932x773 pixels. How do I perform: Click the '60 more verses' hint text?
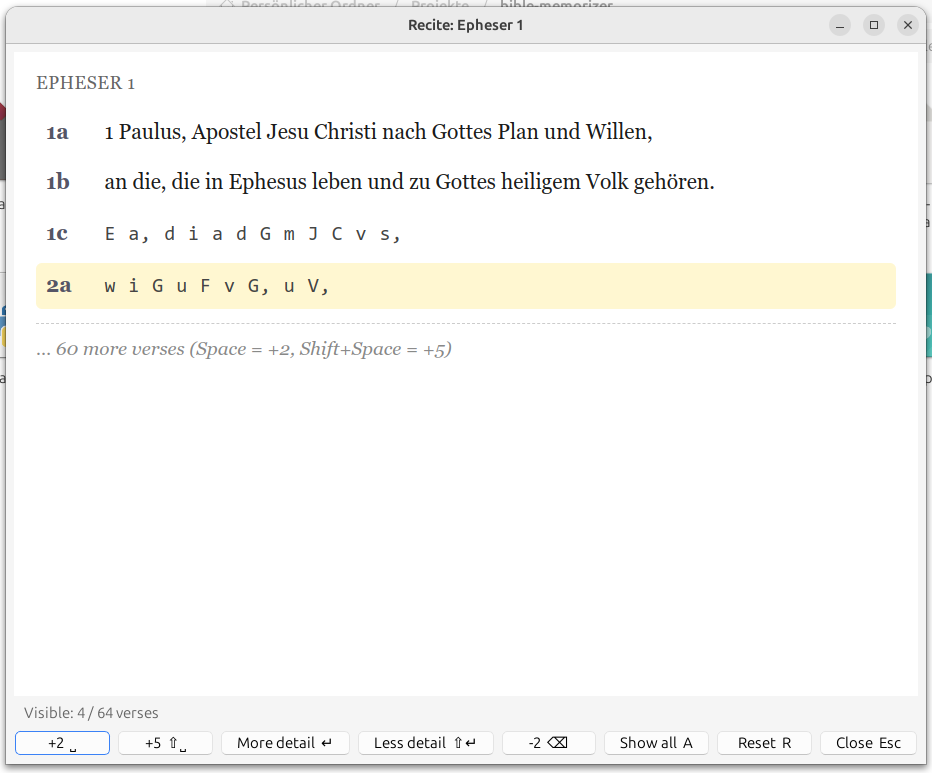point(244,349)
